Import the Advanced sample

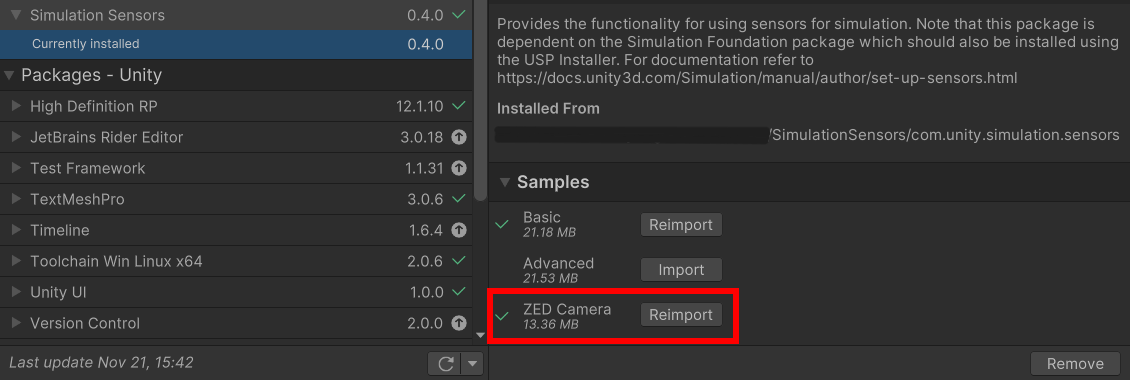681,270
